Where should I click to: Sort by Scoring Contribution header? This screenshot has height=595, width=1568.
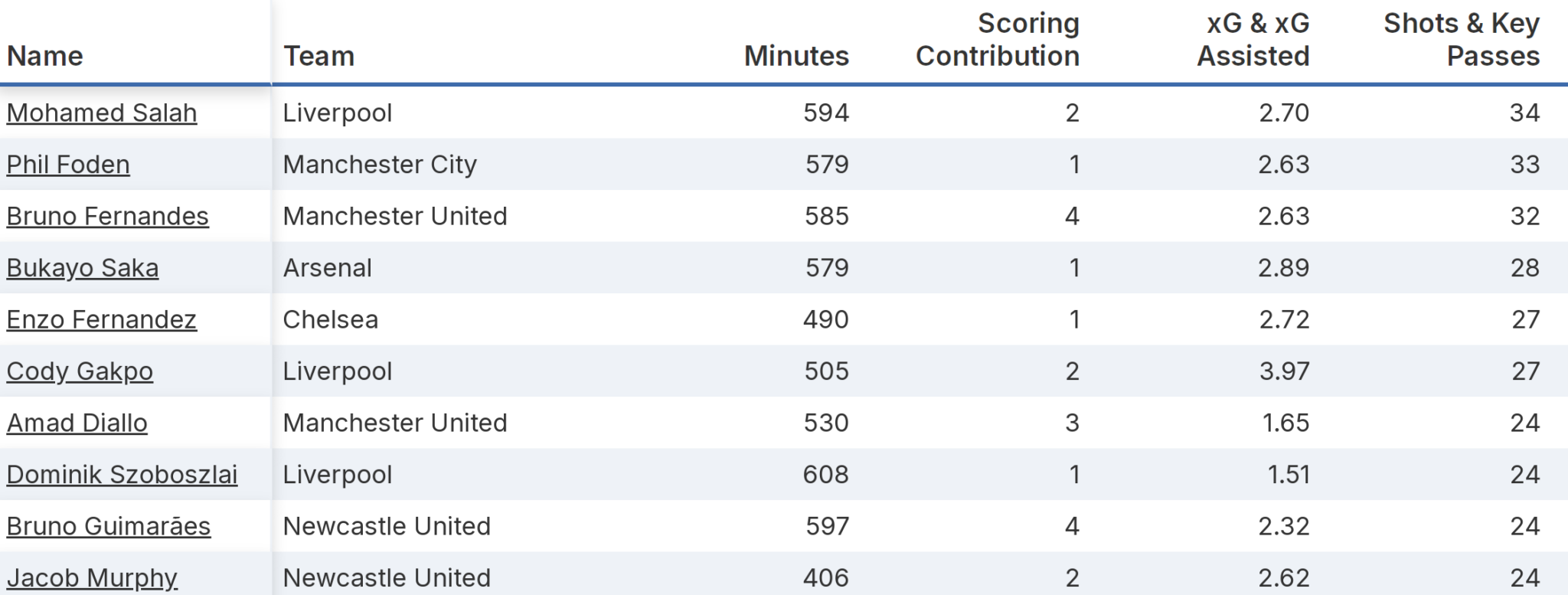pos(997,40)
